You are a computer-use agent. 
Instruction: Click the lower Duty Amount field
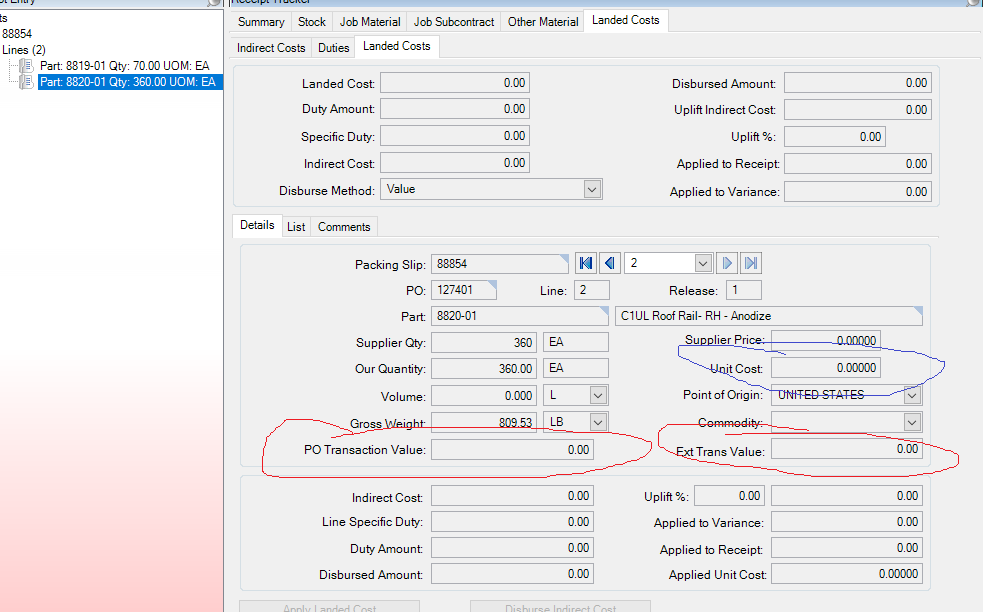(512, 548)
